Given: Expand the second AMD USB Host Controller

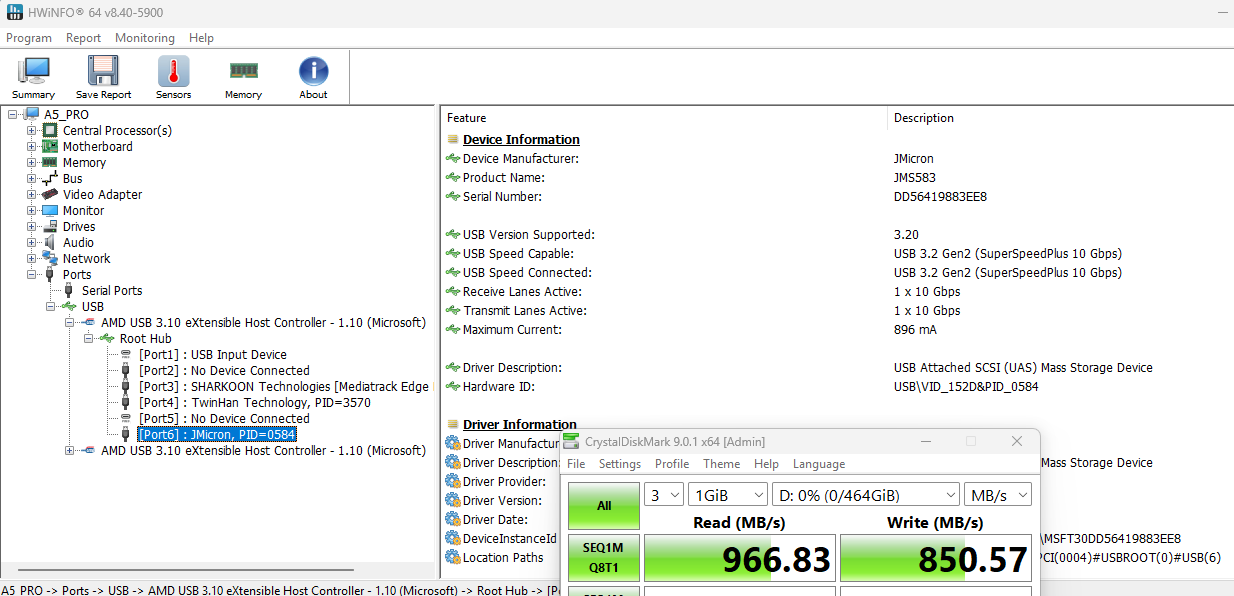Looking at the screenshot, I should 70,451.
